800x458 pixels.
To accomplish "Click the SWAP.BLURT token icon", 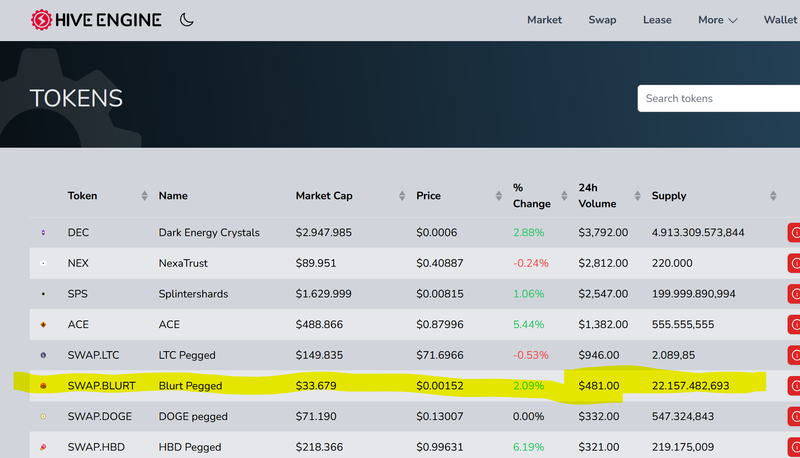I will click(43, 386).
